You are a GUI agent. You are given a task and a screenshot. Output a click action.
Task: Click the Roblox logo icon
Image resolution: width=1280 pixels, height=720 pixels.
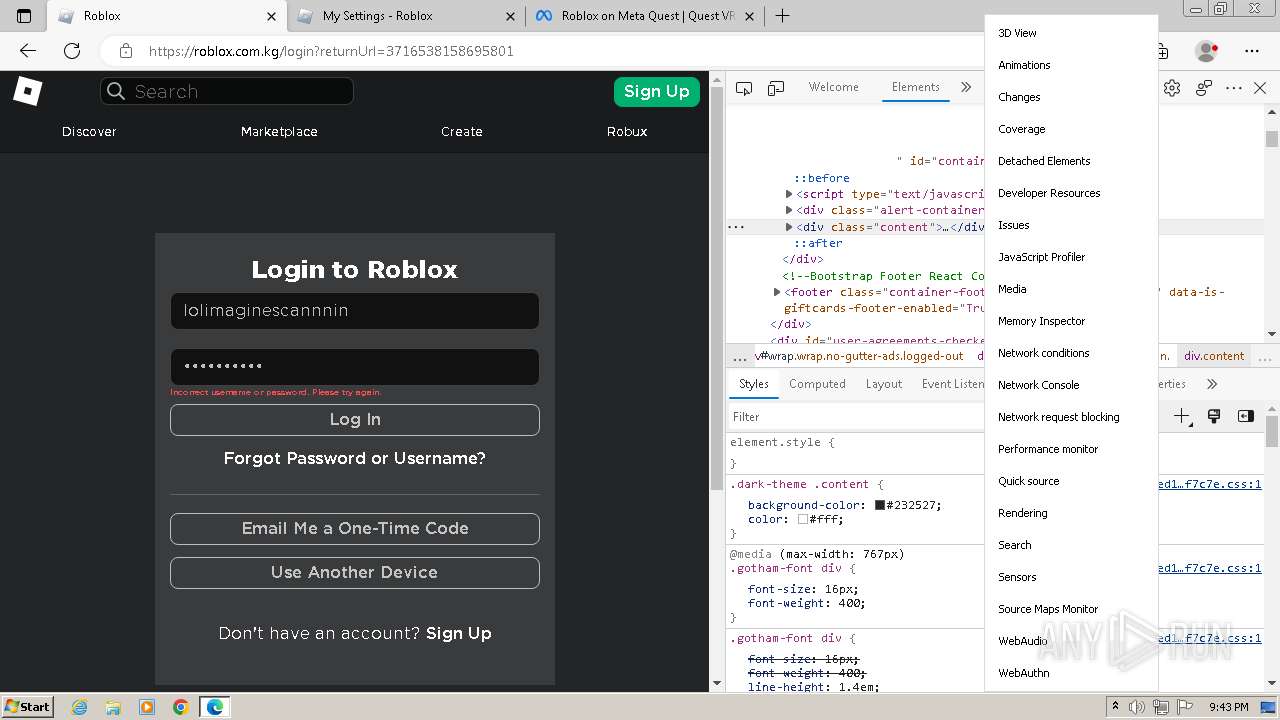27,91
